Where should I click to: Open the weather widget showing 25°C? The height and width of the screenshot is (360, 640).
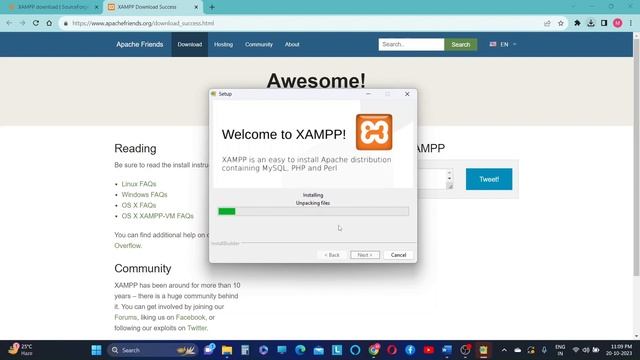tap(20, 350)
